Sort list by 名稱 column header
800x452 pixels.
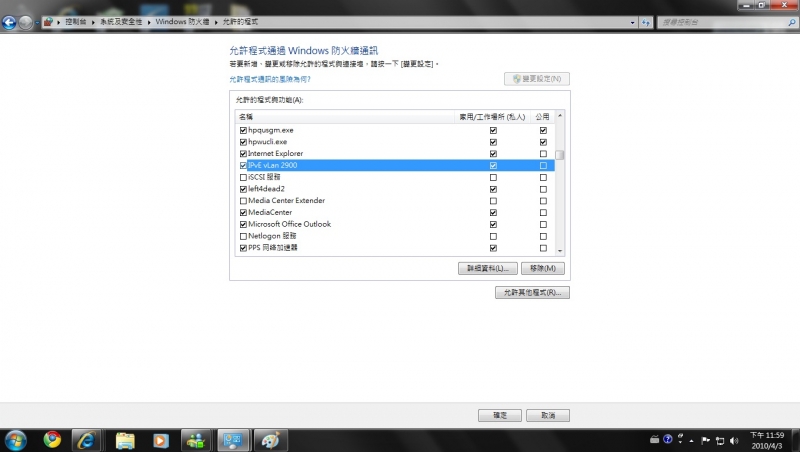click(344, 117)
